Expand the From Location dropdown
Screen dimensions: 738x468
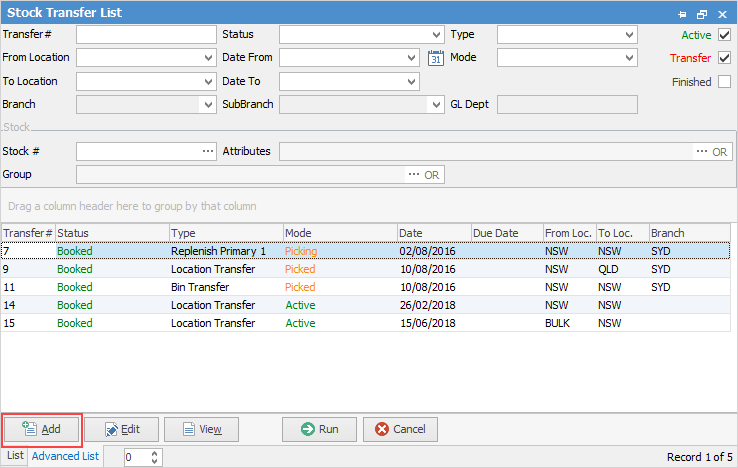(209, 58)
